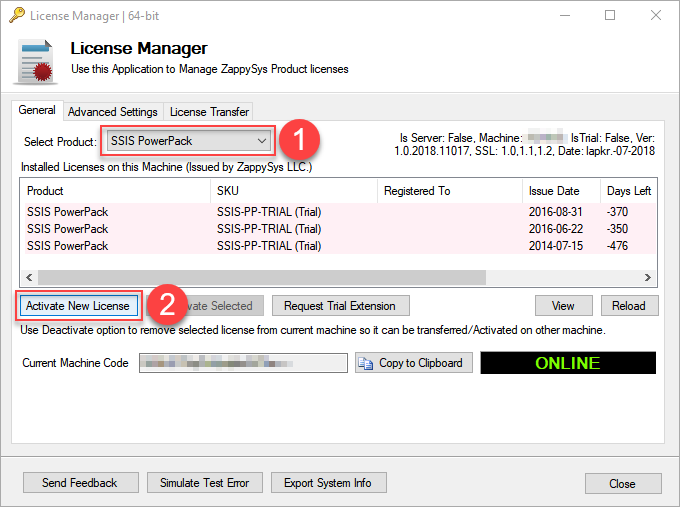
Task: Open the Select Product combo box
Action: click(x=188, y=141)
